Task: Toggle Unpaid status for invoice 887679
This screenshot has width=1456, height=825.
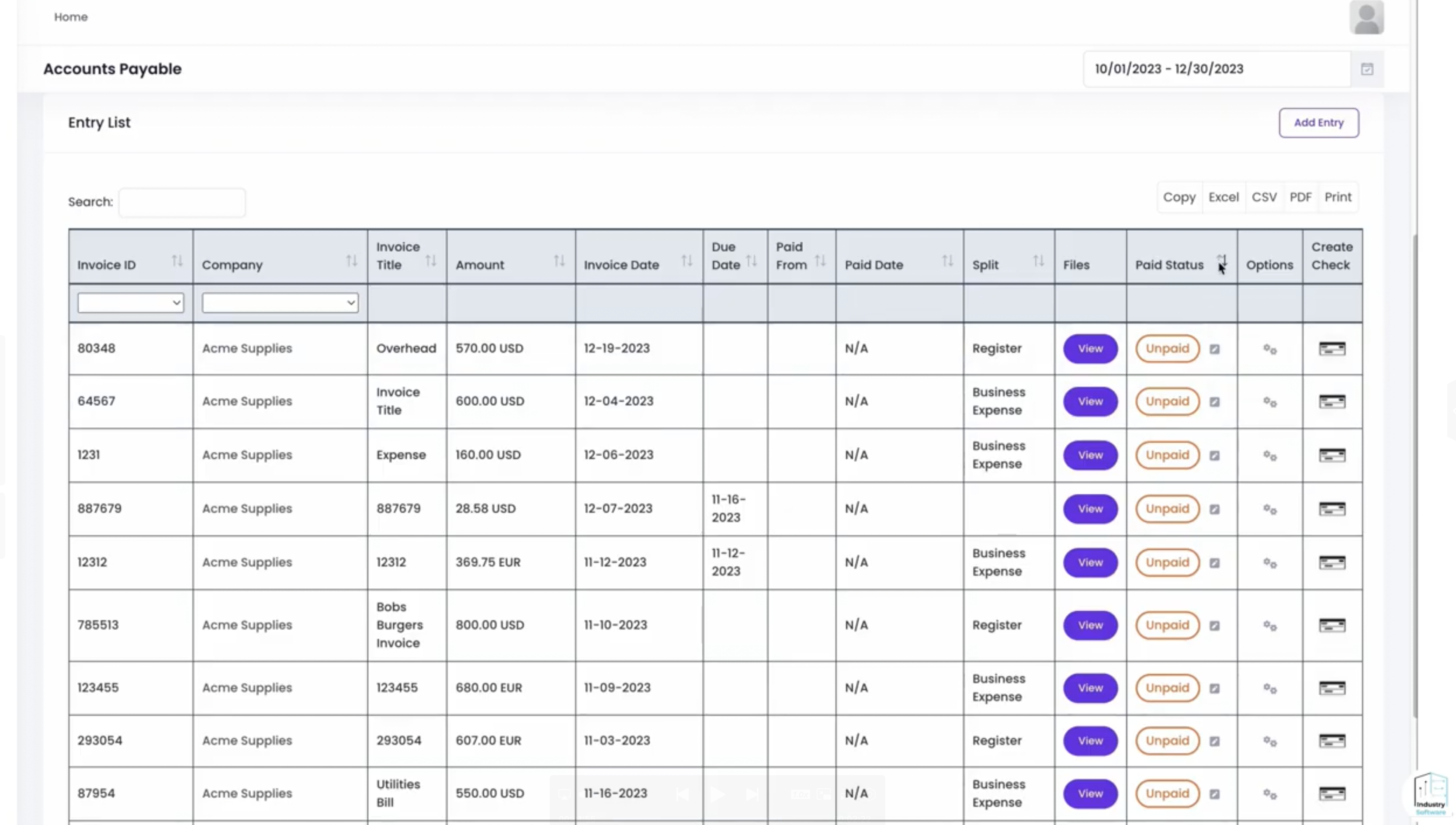Action: (x=1167, y=508)
